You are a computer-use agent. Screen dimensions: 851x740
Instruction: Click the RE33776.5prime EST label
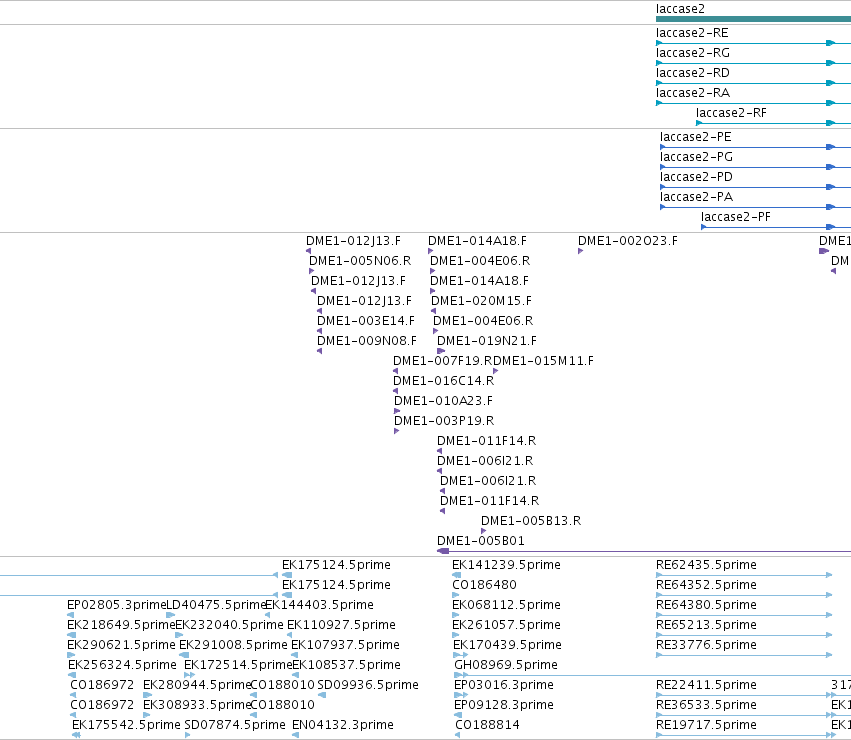pos(706,646)
